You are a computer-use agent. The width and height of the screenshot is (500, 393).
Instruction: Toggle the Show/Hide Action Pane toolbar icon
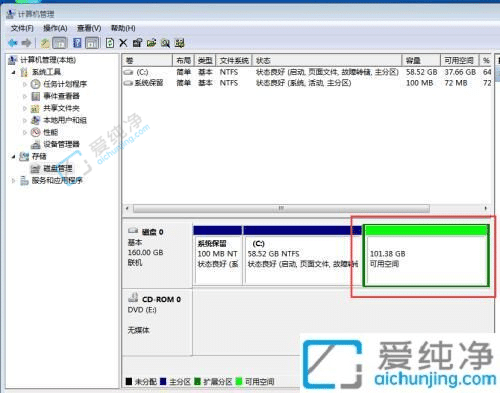point(92,43)
